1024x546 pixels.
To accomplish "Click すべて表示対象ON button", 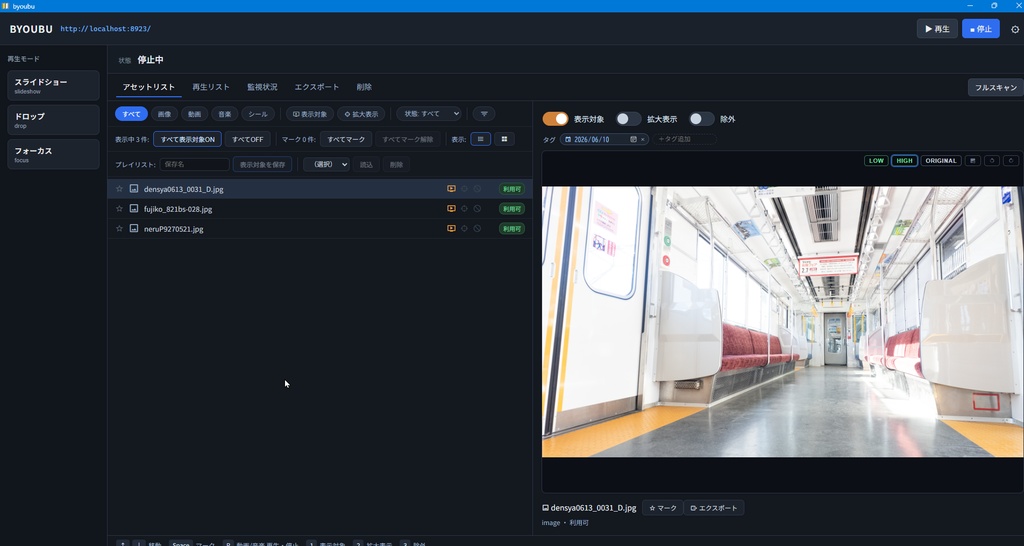I will [187, 139].
